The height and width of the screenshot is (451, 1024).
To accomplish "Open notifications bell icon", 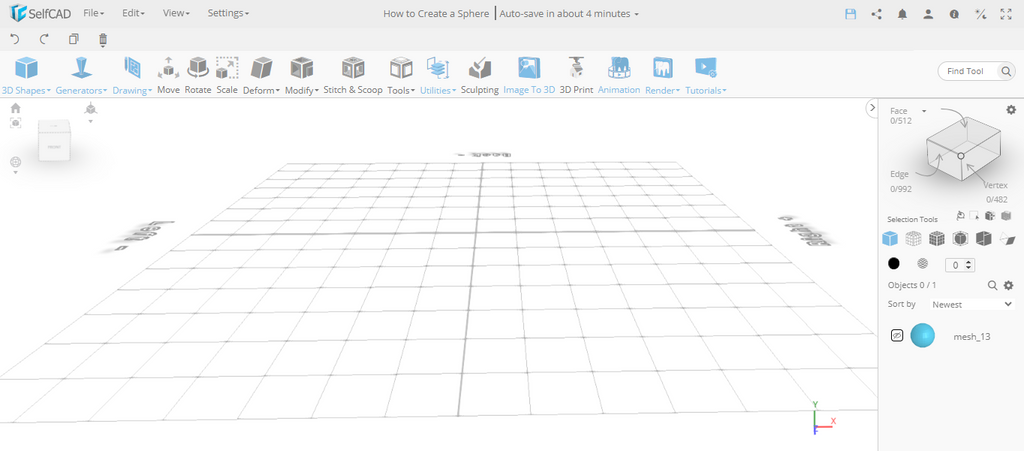I will pyautogui.click(x=903, y=14).
